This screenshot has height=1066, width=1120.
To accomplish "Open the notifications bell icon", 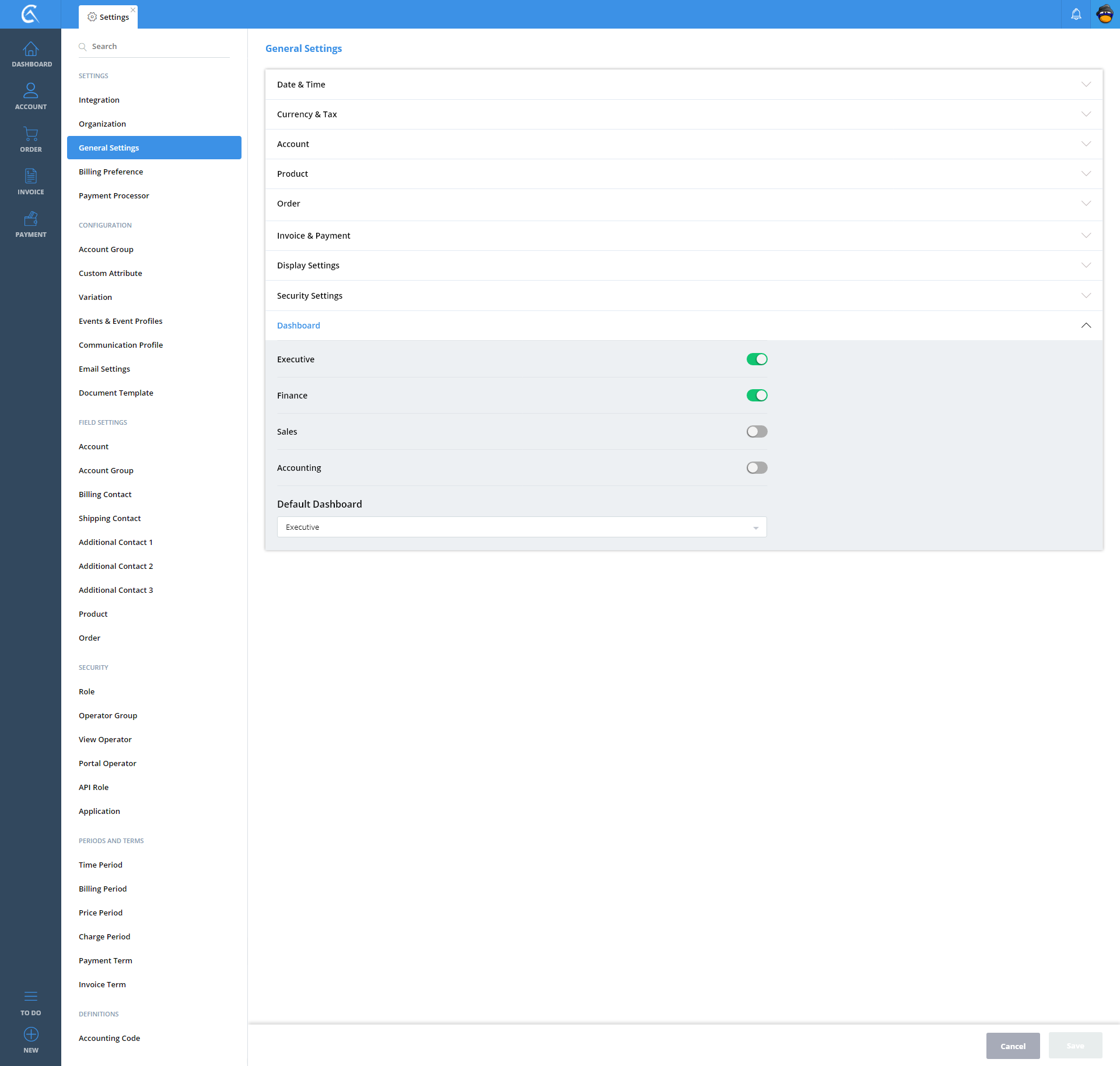I will coord(1076,14).
